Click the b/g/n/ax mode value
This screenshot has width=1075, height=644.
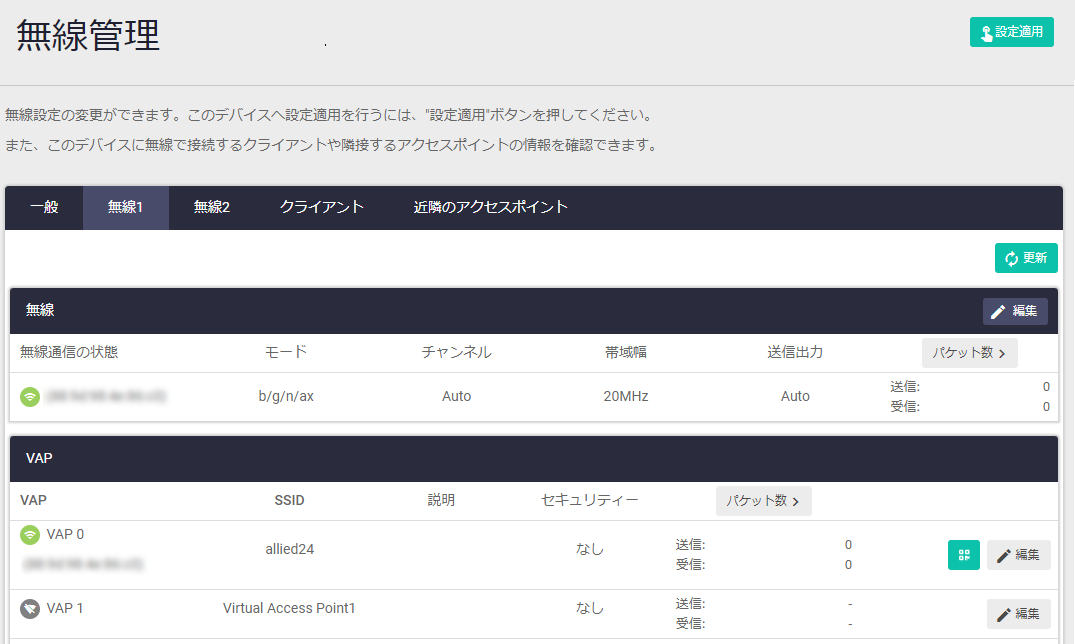tap(286, 396)
